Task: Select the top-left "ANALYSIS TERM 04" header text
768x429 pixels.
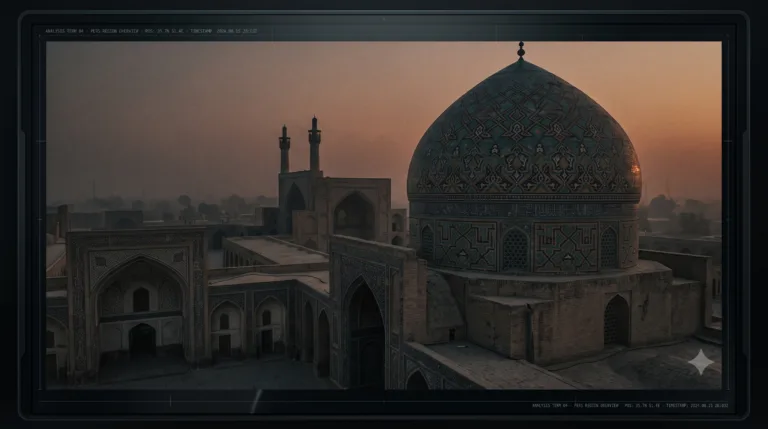Action: tap(64, 31)
